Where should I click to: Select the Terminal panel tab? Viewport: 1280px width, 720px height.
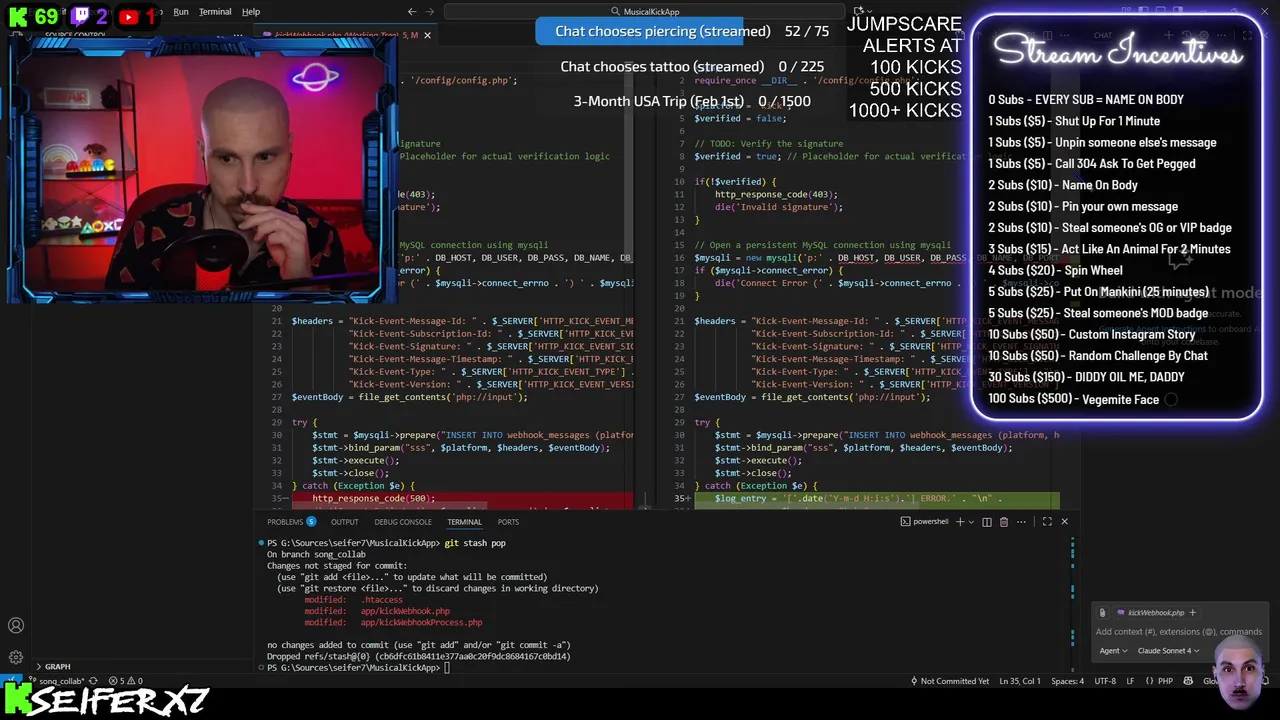[x=464, y=522]
